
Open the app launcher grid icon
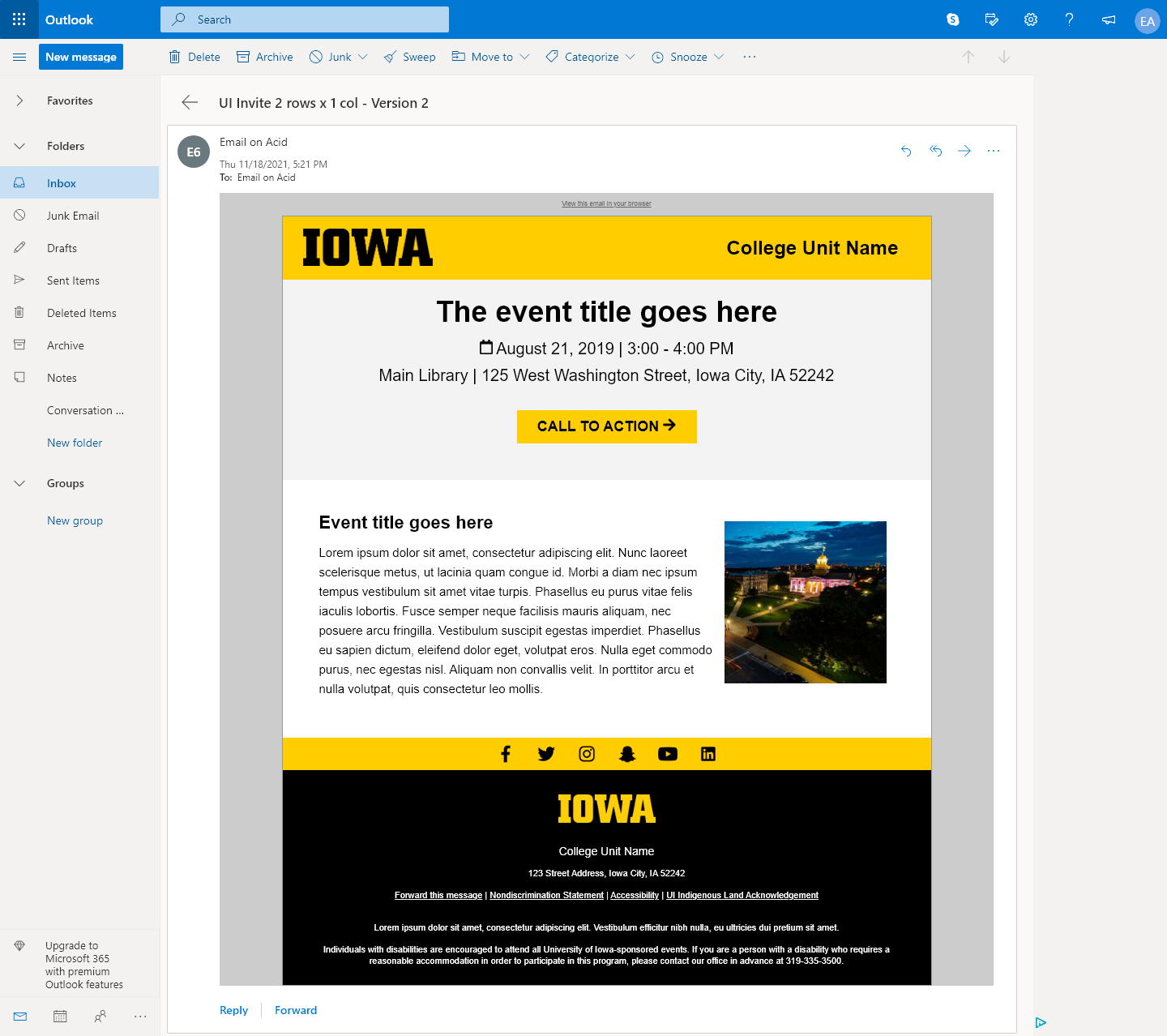19,19
